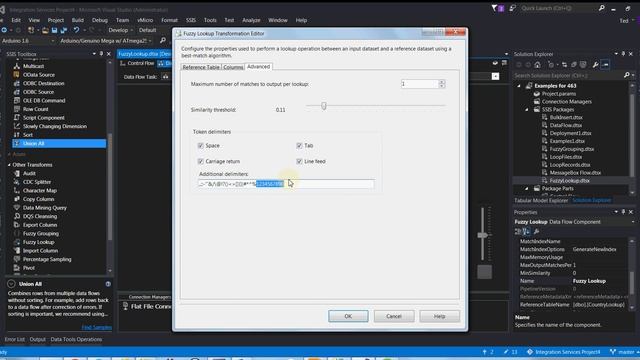Open the Arduino 1.6 version dropdown

(52, 41)
